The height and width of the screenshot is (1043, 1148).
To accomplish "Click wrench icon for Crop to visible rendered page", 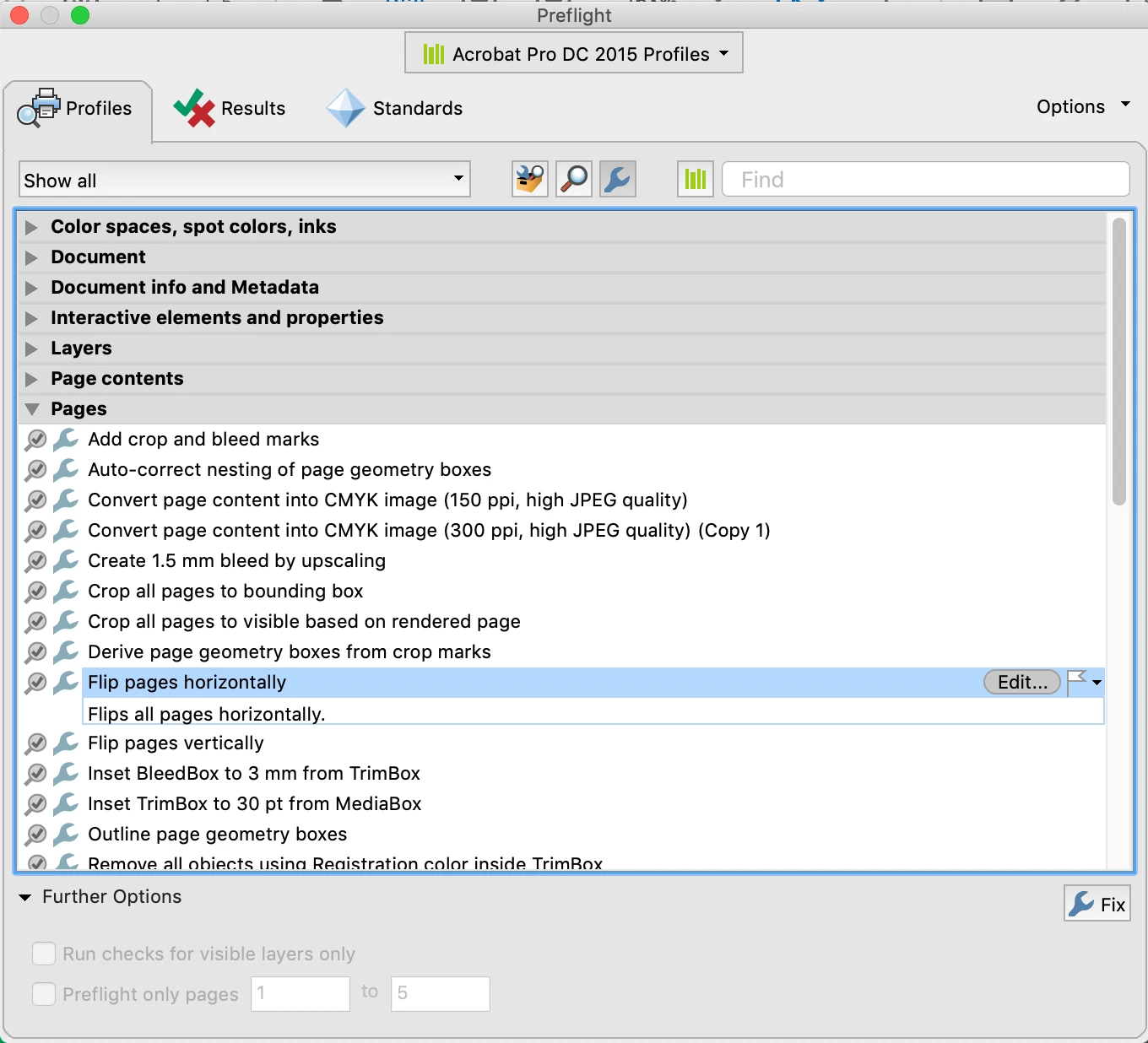I will 66,621.
